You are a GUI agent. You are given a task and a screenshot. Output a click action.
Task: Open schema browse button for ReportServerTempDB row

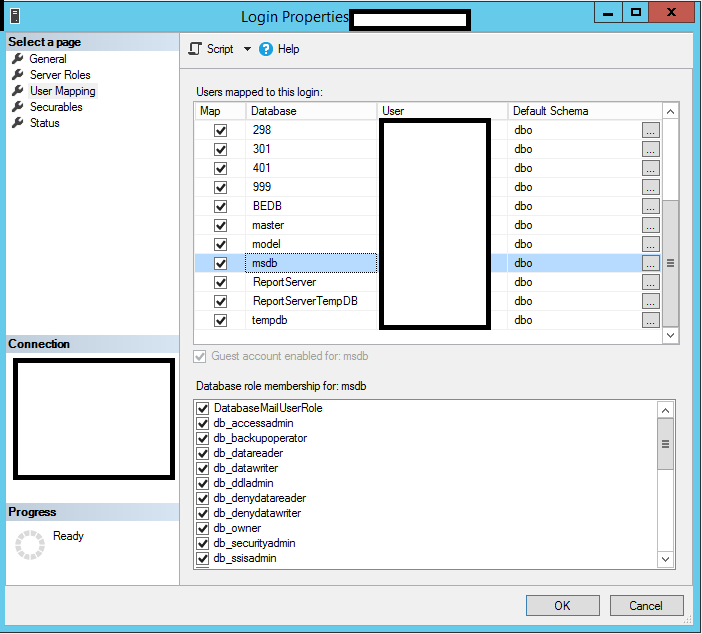[x=651, y=301]
